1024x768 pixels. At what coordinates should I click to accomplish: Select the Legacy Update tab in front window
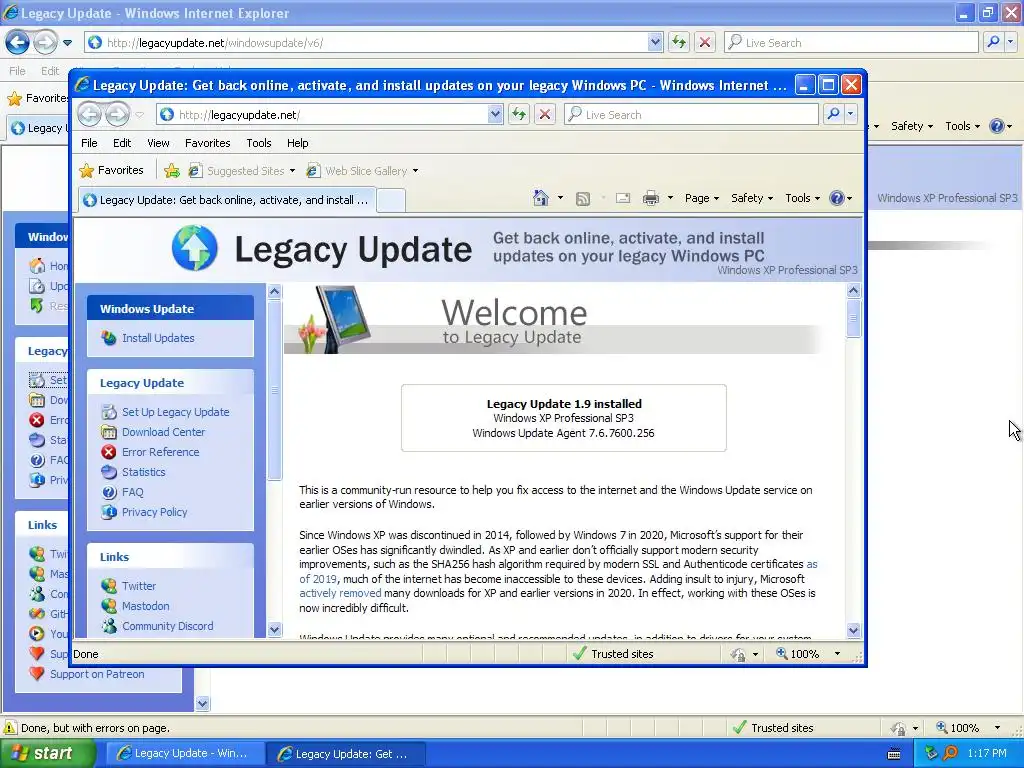pyautogui.click(x=227, y=200)
